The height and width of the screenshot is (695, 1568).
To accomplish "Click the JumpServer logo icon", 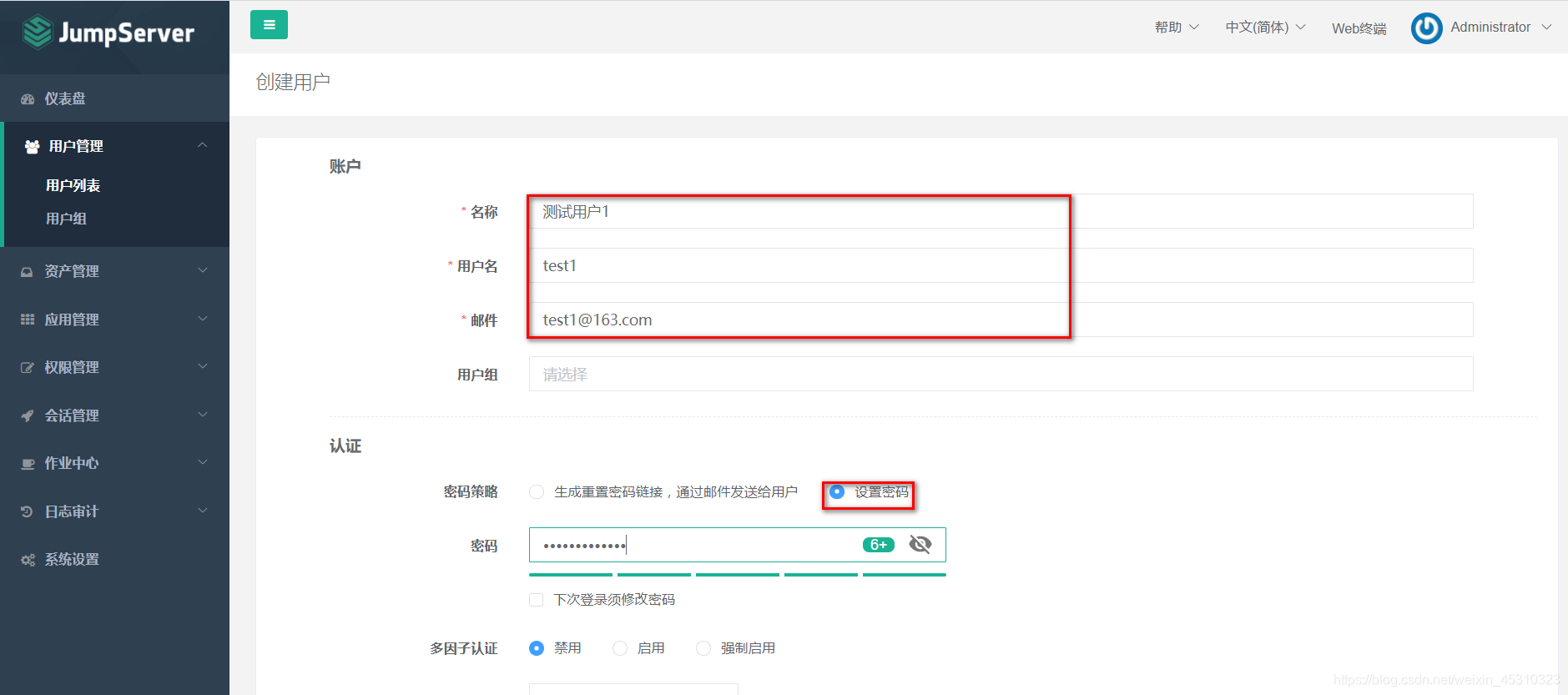I will 38,33.
